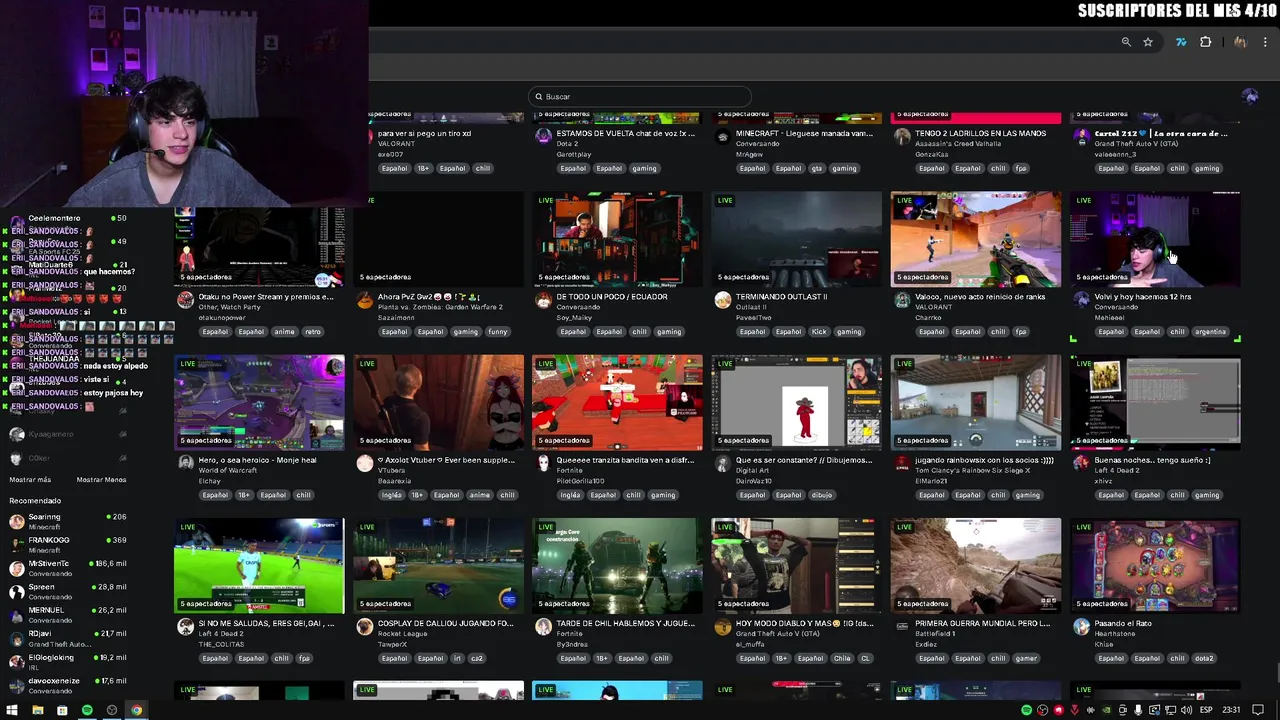Bookmark this page with the star icon
Image resolution: width=1280 pixels, height=720 pixels.
click(1148, 42)
